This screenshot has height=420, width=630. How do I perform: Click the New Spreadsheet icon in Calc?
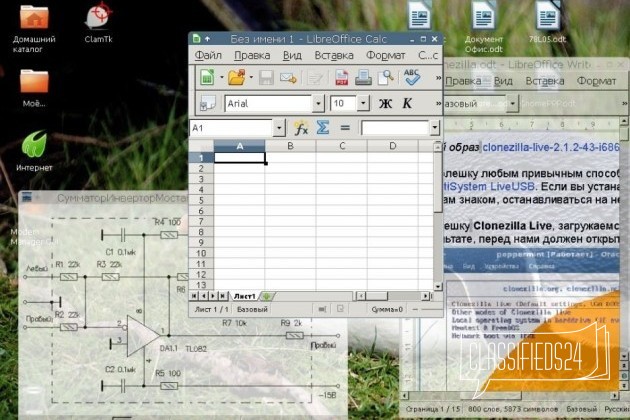[x=207, y=77]
